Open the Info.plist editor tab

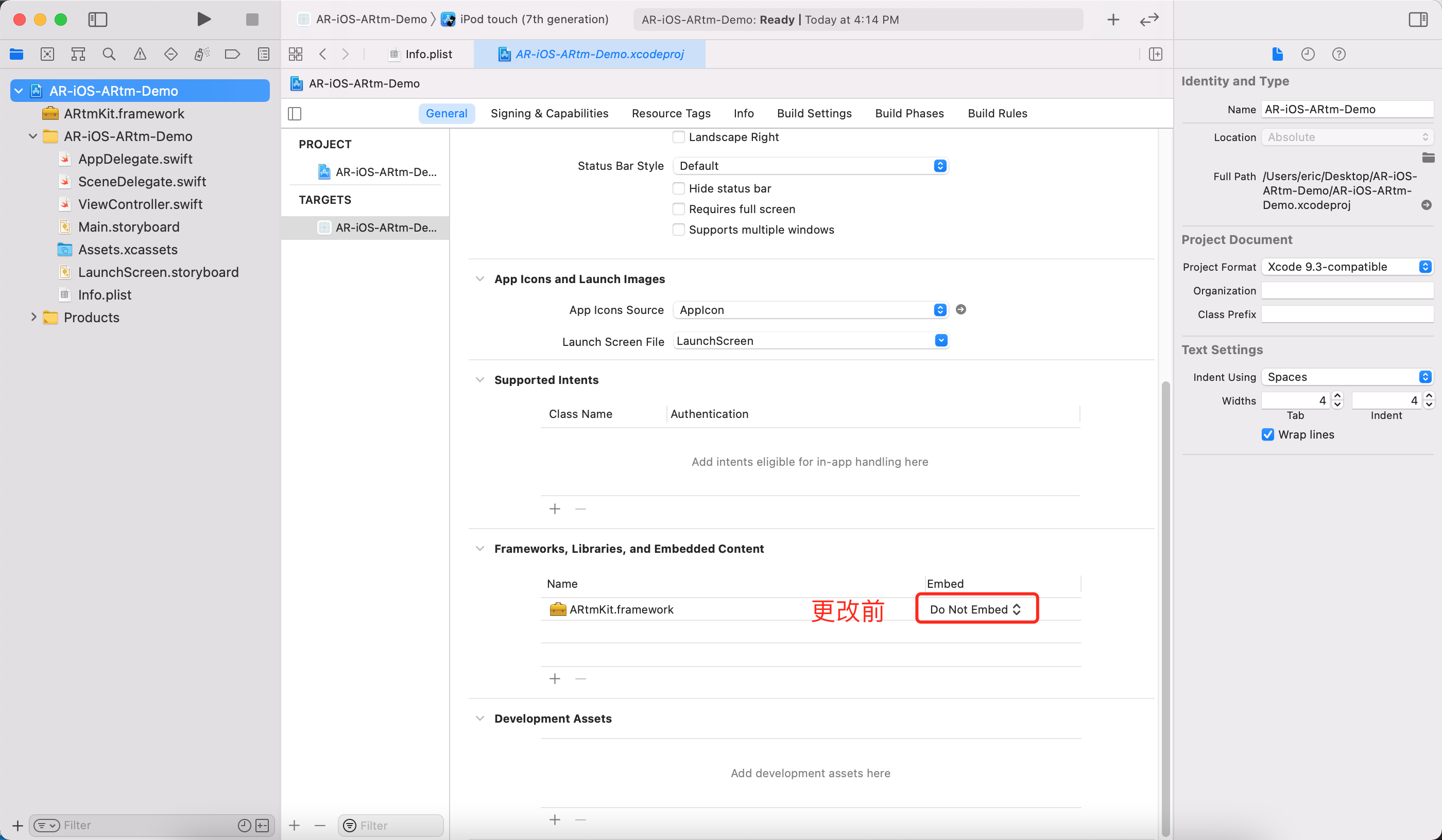tap(421, 55)
